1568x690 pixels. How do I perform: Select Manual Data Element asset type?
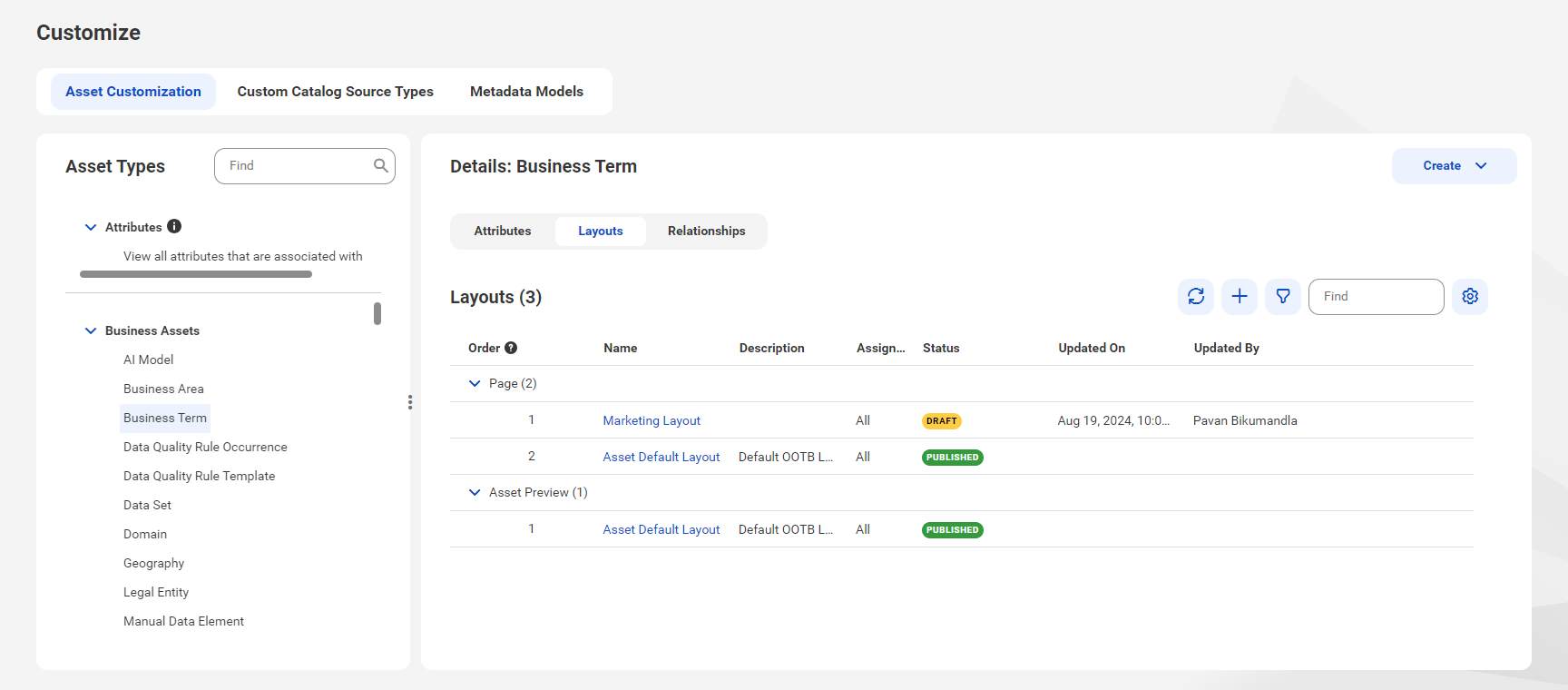click(x=183, y=621)
